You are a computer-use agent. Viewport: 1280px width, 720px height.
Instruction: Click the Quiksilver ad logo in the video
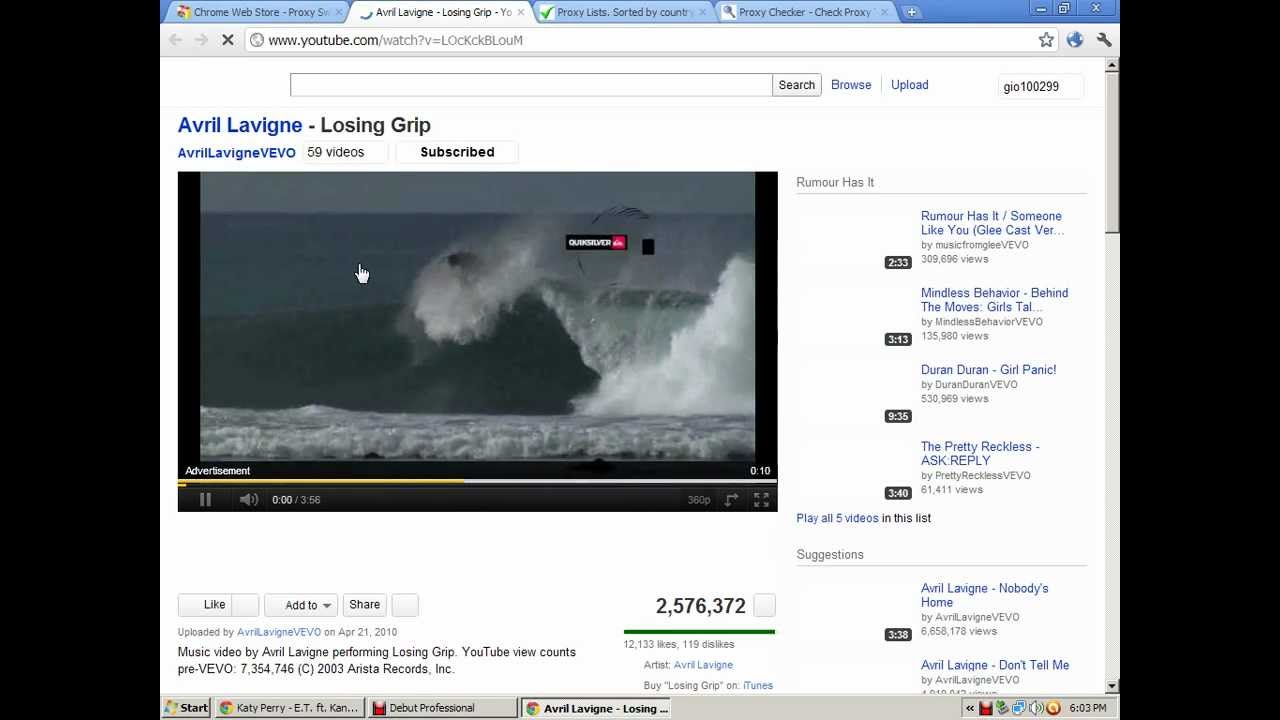[x=596, y=242]
